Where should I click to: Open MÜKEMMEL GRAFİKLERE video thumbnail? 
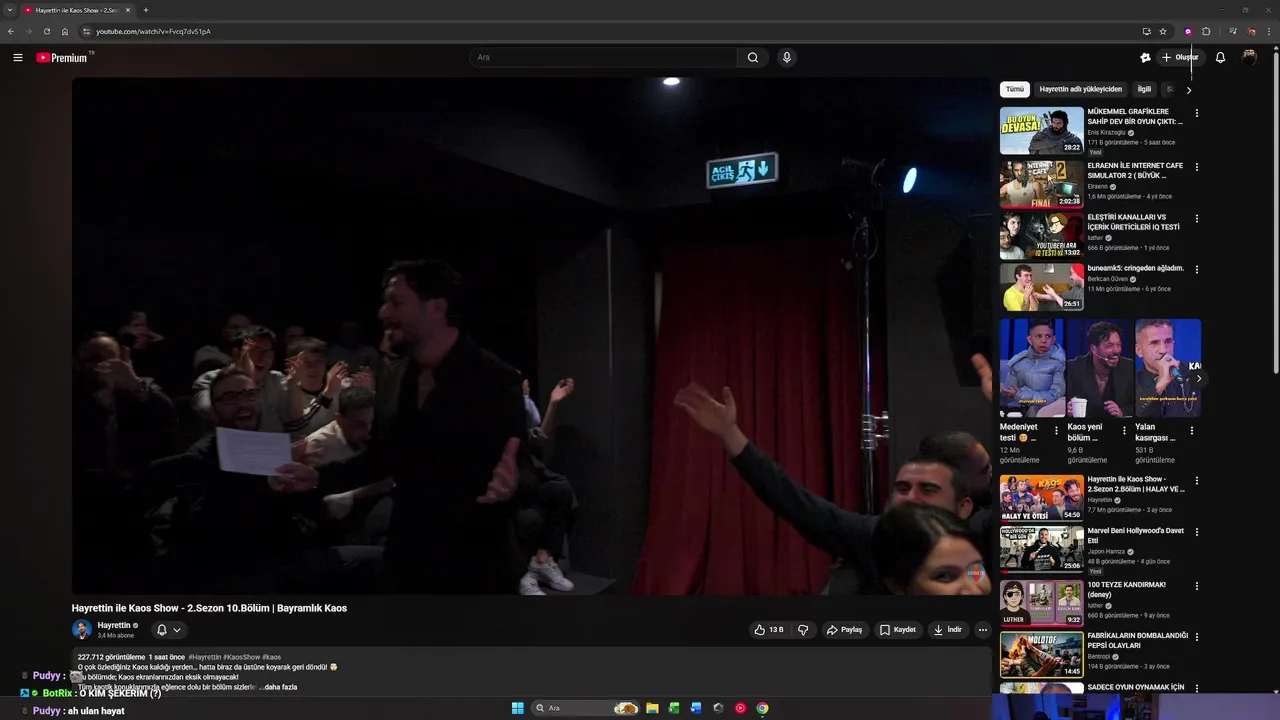point(1042,130)
